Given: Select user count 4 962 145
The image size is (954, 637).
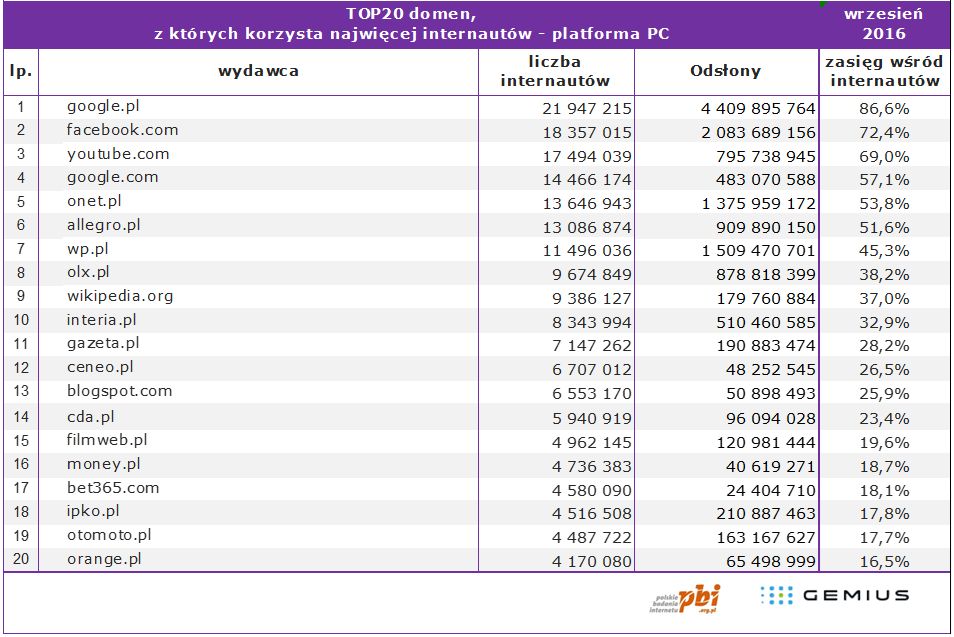Looking at the screenshot, I should click(x=592, y=442).
